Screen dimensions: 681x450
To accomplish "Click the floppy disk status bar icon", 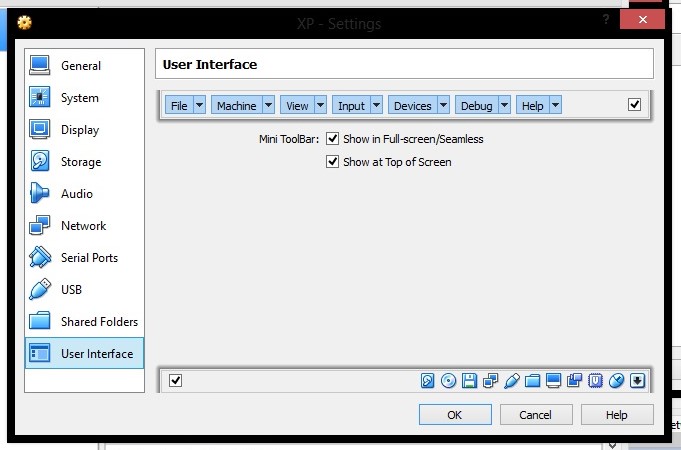I will [x=470, y=380].
